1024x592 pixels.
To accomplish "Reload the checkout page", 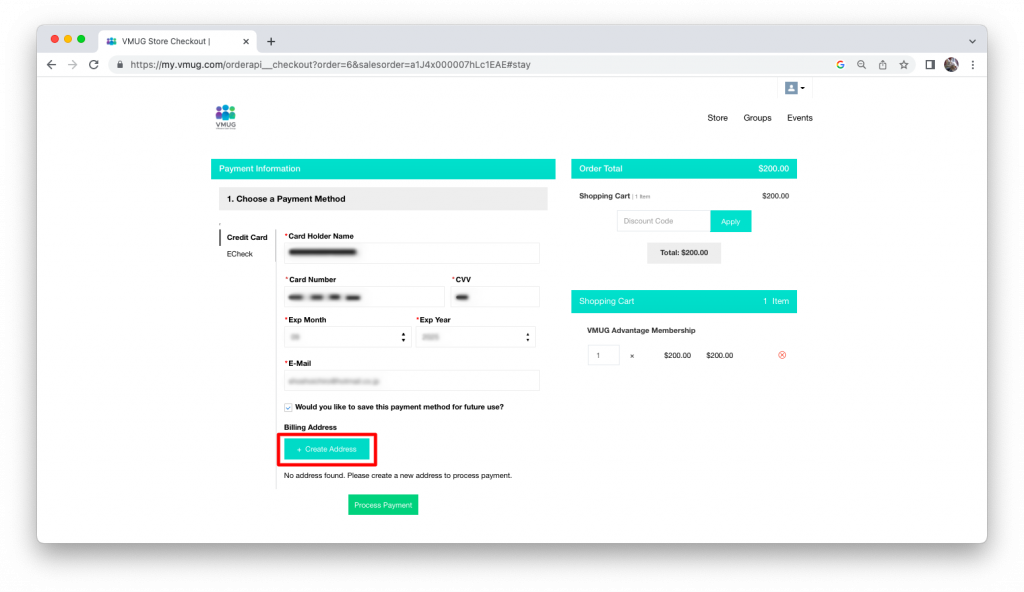I will tap(93, 63).
